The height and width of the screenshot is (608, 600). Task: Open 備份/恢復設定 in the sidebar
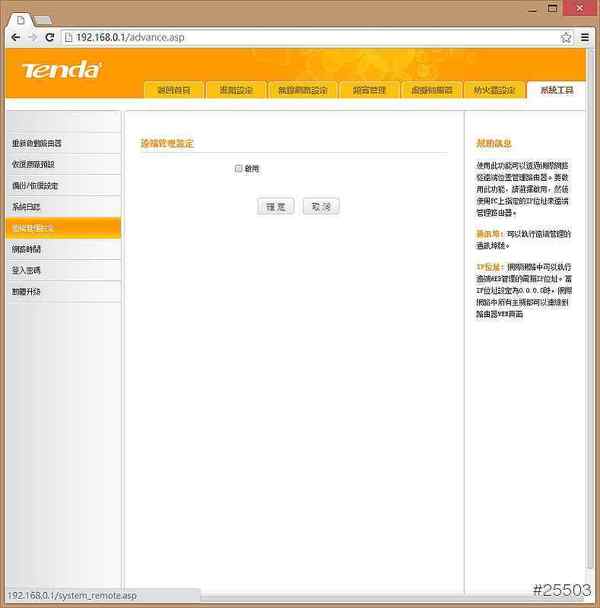click(64, 186)
